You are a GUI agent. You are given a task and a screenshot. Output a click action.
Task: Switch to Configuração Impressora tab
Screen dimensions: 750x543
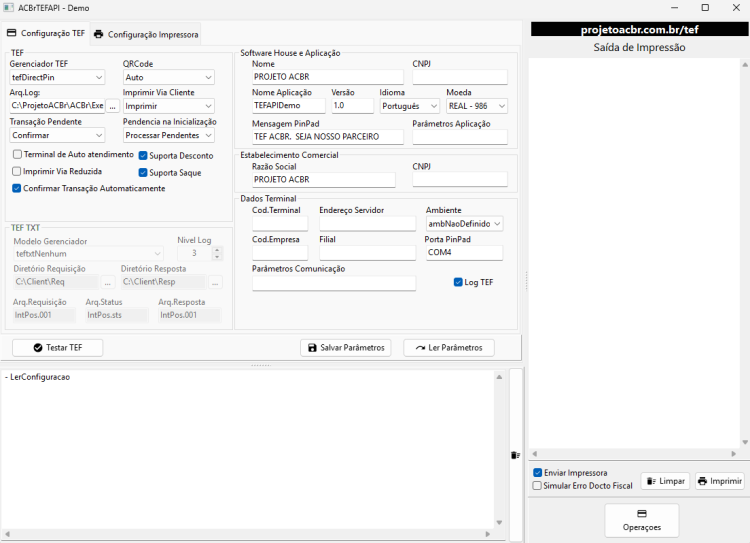[x=146, y=34]
